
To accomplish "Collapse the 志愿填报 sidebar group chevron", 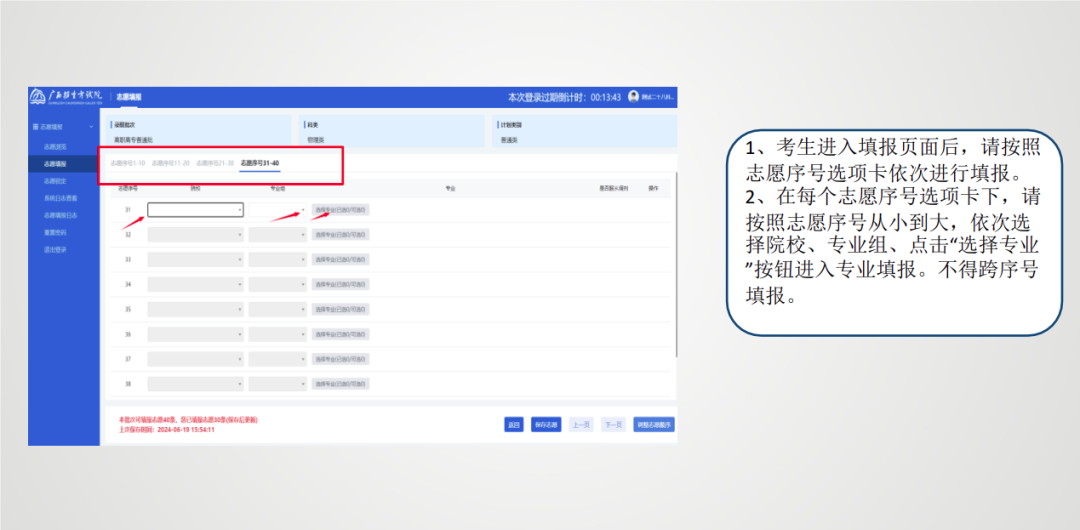I will coord(92,127).
